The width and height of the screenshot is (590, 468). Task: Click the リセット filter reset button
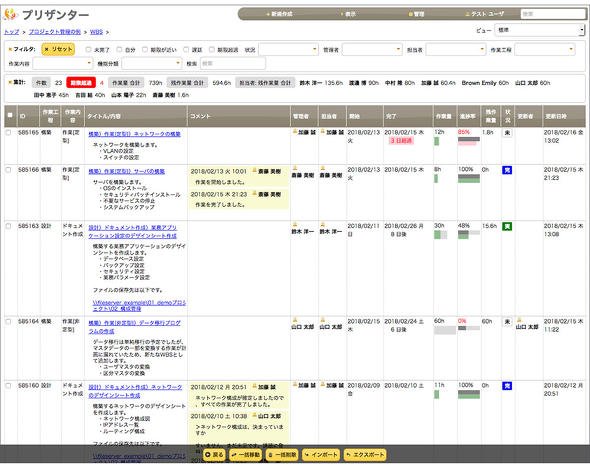coord(58,49)
